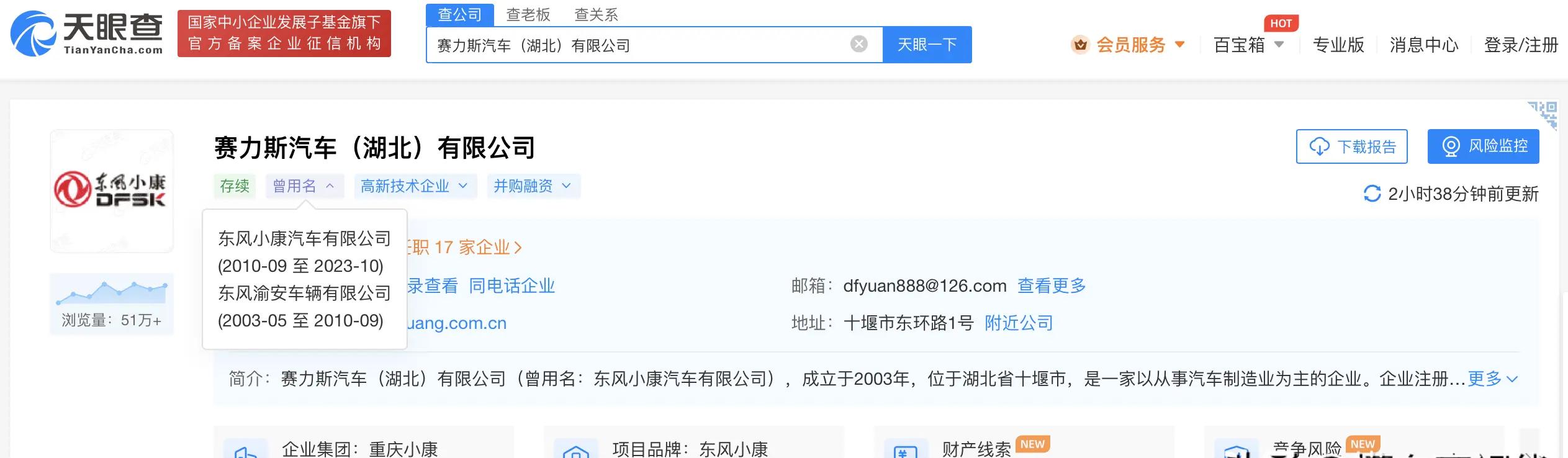Select former name 东风小康汽车有限公司
Screen dimensions: 1568x458
pyautogui.click(x=304, y=238)
